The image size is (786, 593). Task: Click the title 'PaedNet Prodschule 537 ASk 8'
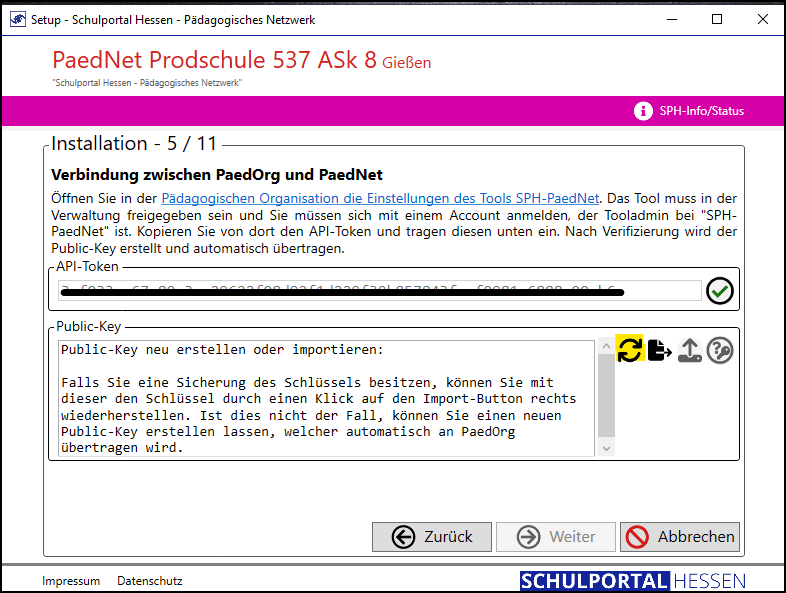(214, 60)
